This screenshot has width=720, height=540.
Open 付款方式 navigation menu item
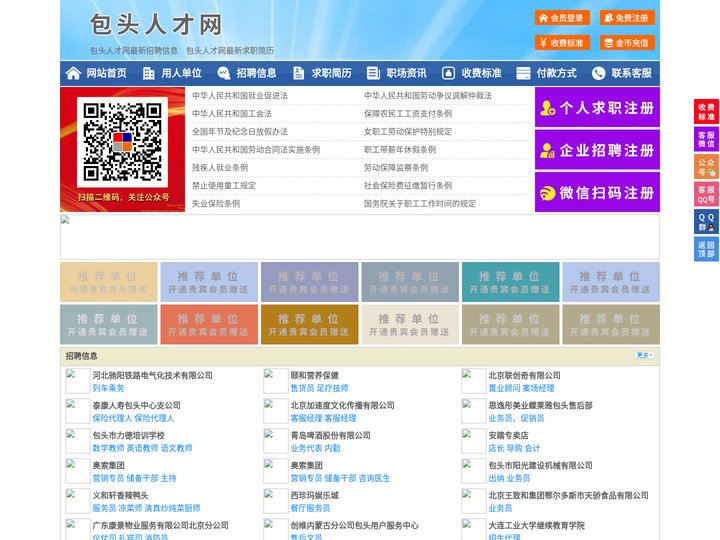tap(557, 73)
